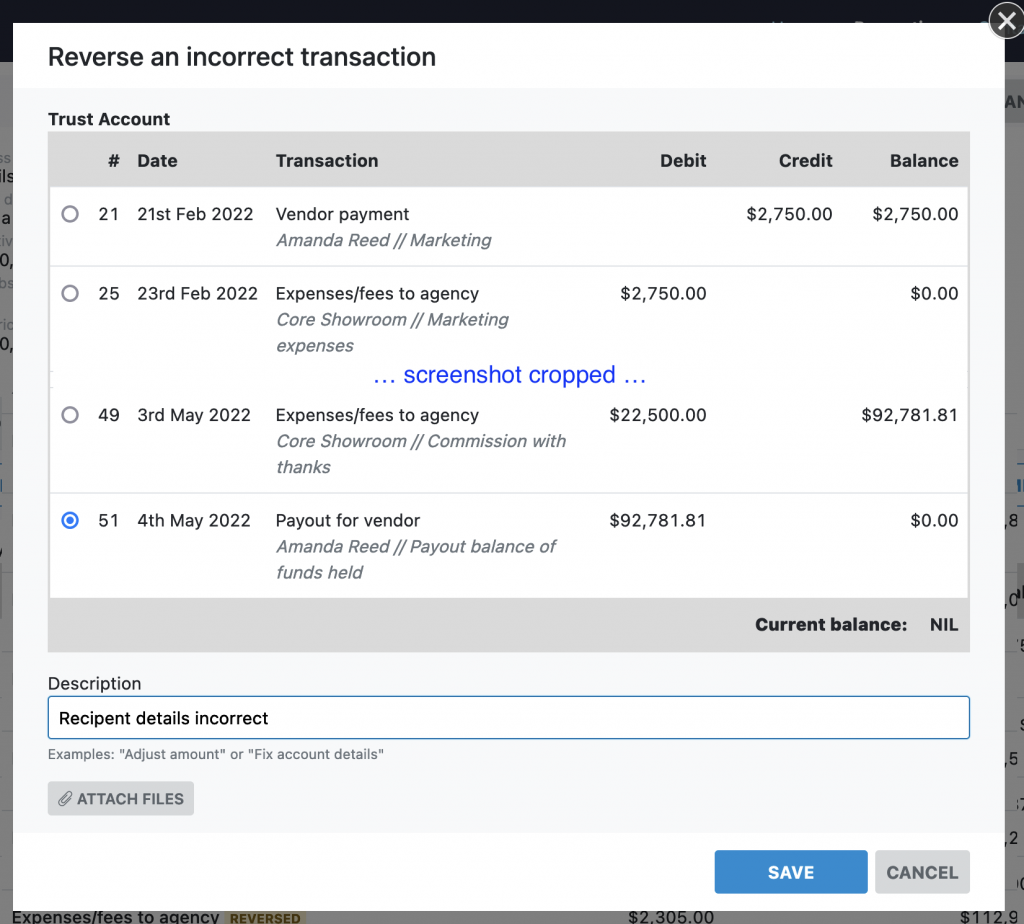The width and height of the screenshot is (1024, 924).
Task: Click the Balance column header
Action: point(923,161)
